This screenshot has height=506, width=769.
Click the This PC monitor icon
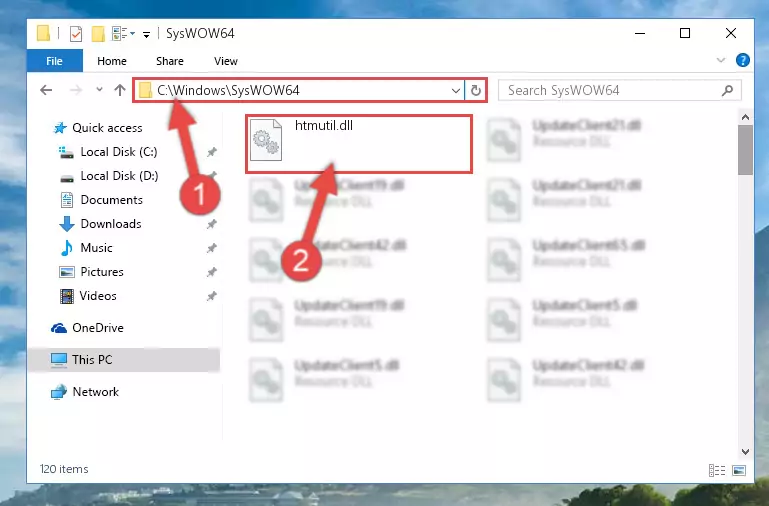pos(59,360)
